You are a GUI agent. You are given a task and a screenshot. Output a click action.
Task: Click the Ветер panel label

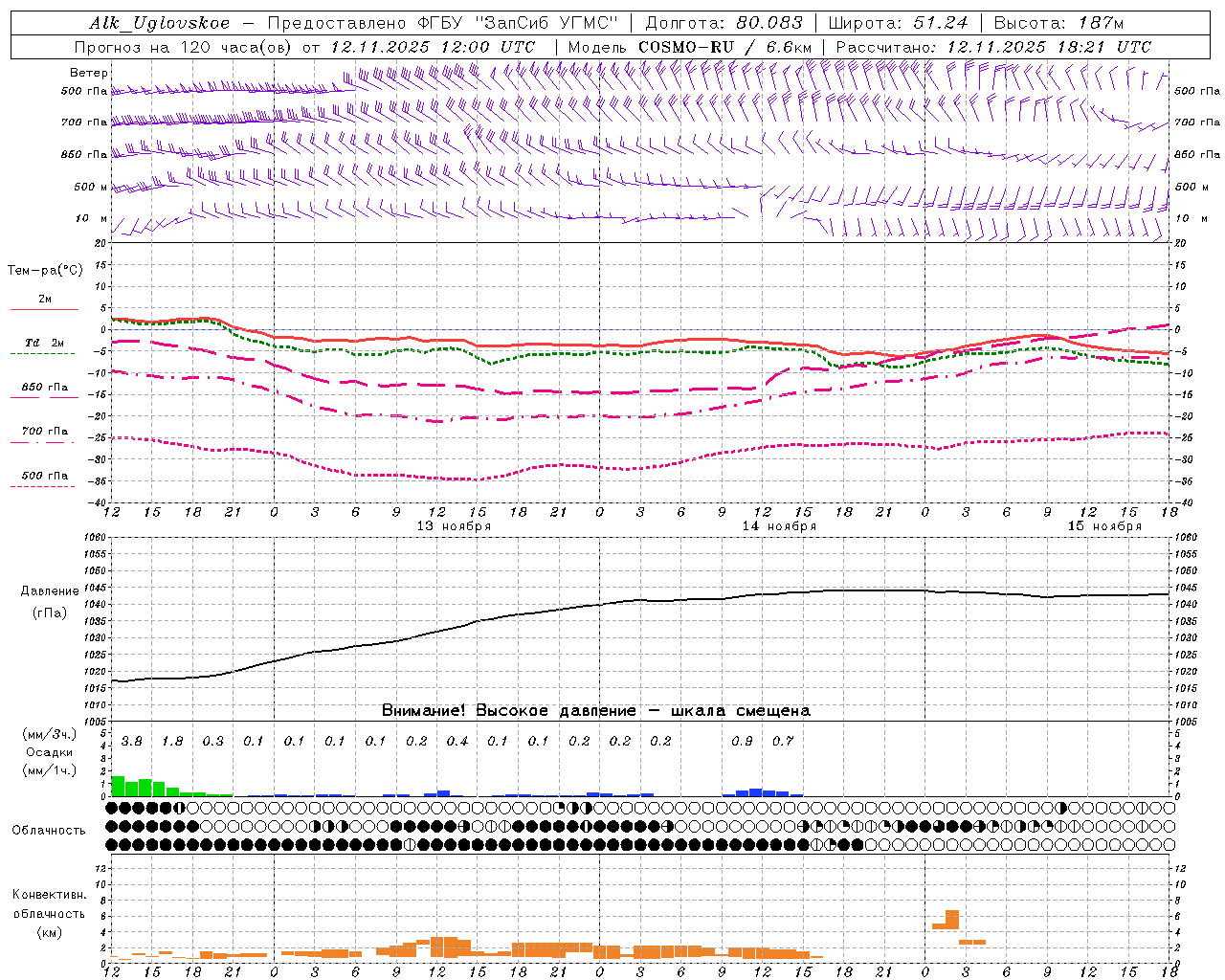coord(89,73)
